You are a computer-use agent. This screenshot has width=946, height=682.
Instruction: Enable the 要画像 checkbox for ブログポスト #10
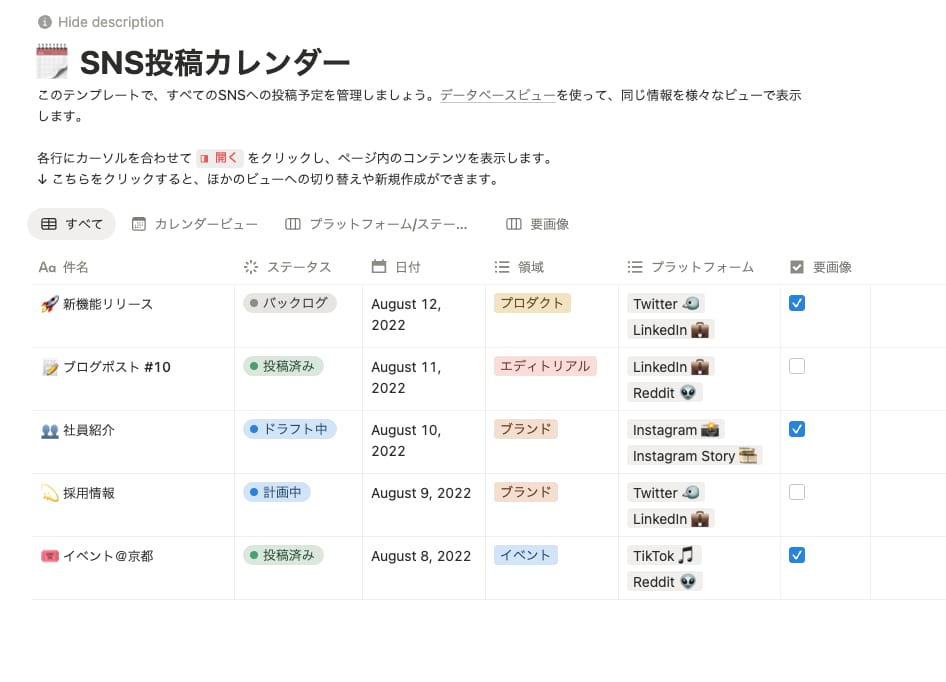797,365
